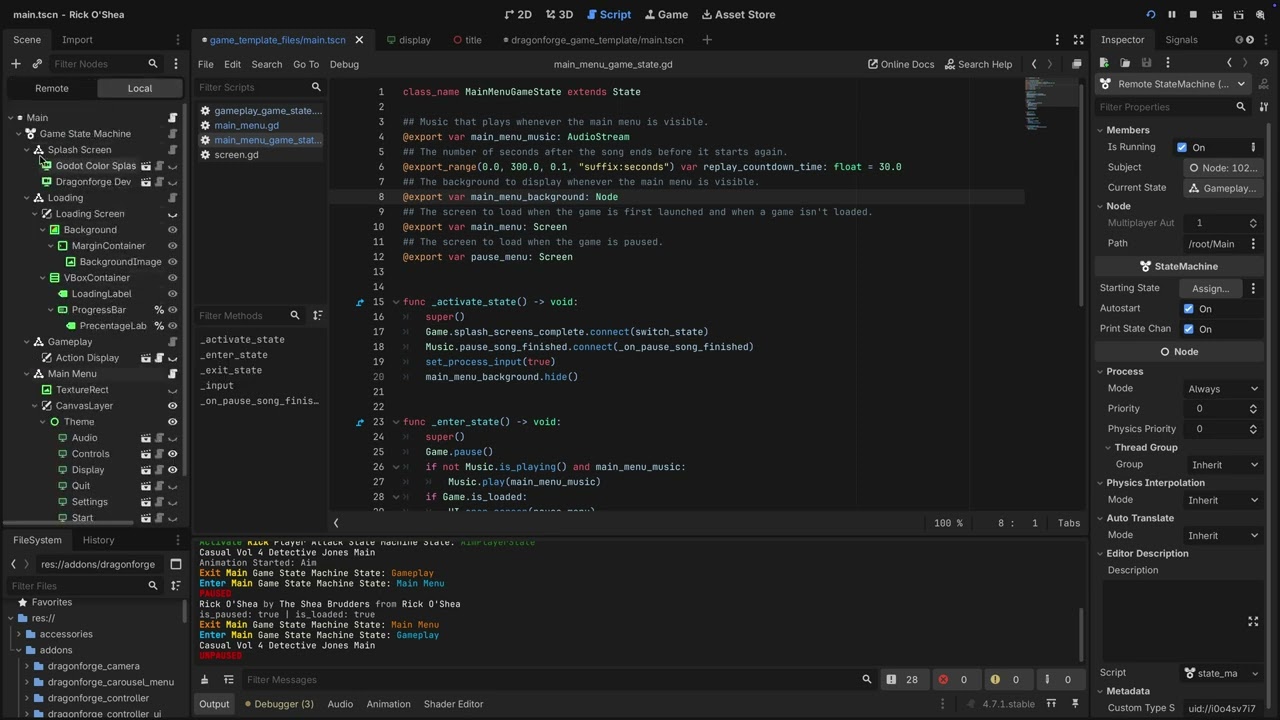Click the instantiate scene link icon
This screenshot has height=720, width=1280.
pyautogui.click(x=37, y=64)
